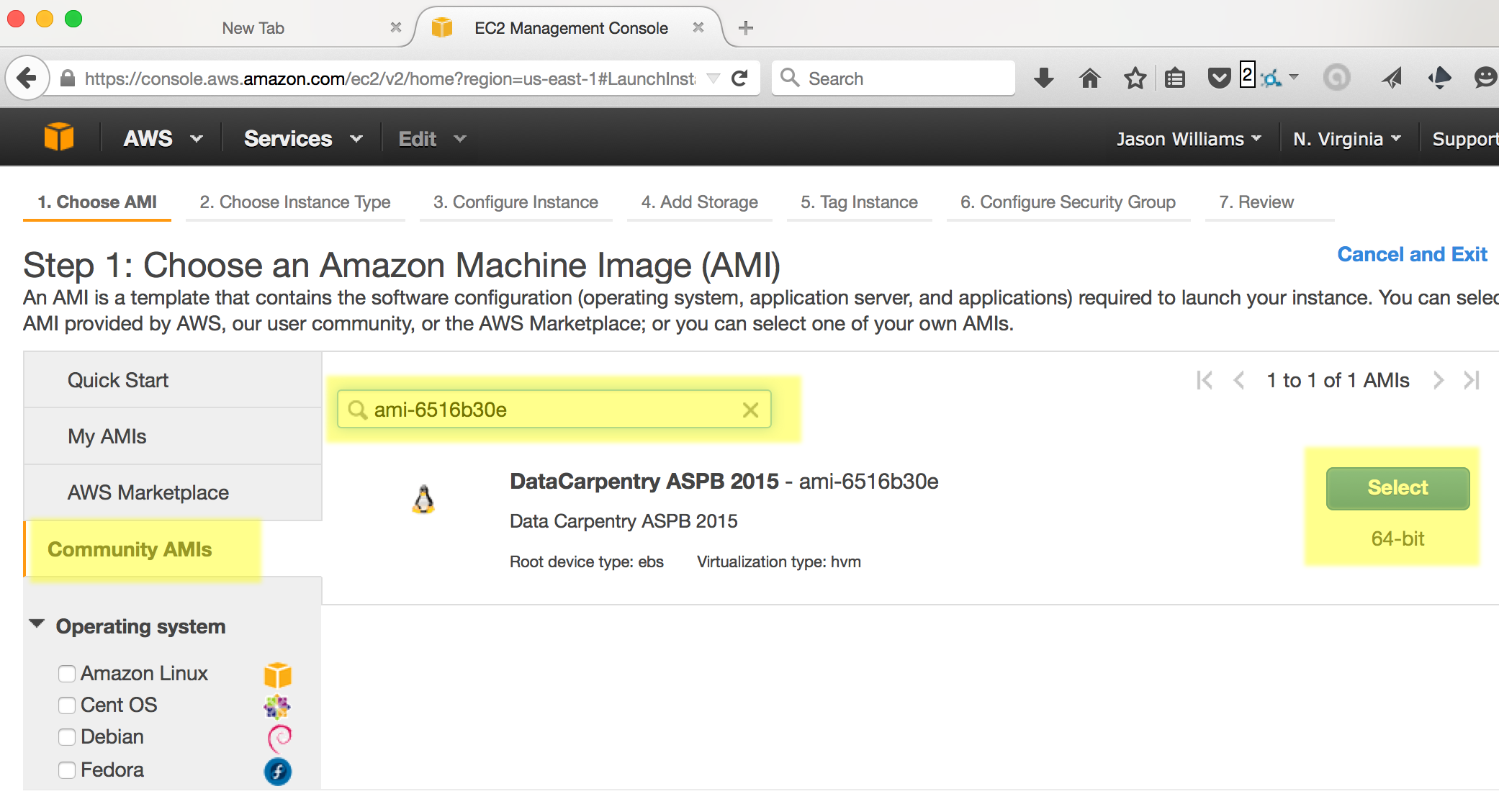1499x812 pixels.
Task: Switch to 2. Choose Instance Type tab
Action: (294, 202)
